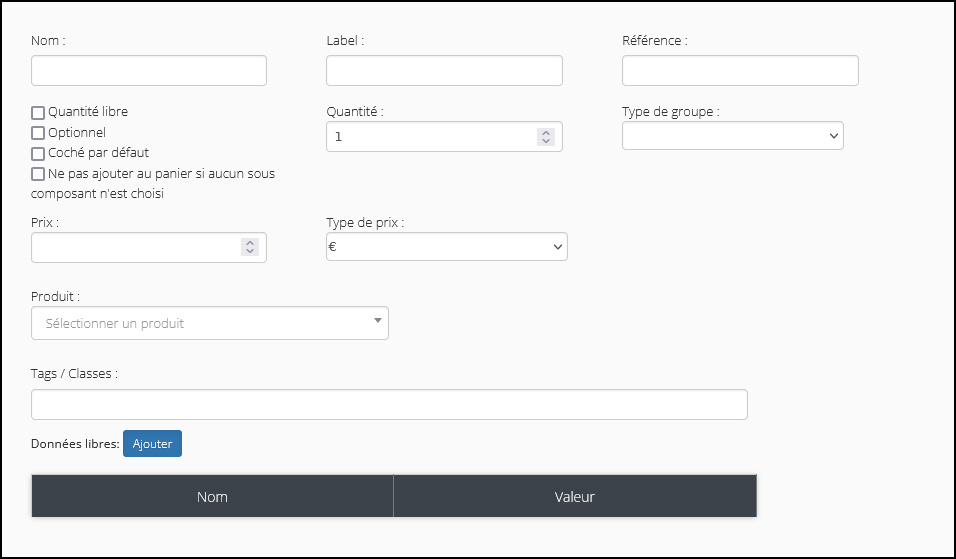
Task: Check the Optionnel checkbox
Action: (x=38, y=133)
